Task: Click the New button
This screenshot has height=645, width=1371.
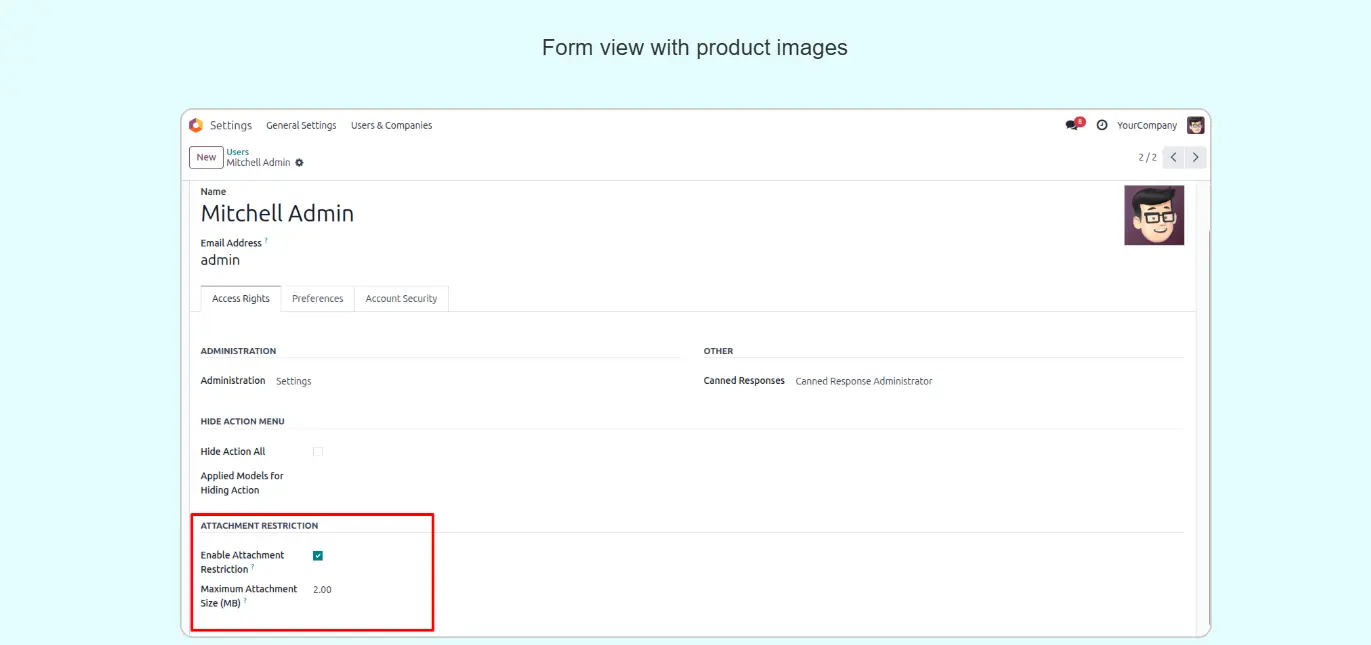Action: click(x=206, y=157)
